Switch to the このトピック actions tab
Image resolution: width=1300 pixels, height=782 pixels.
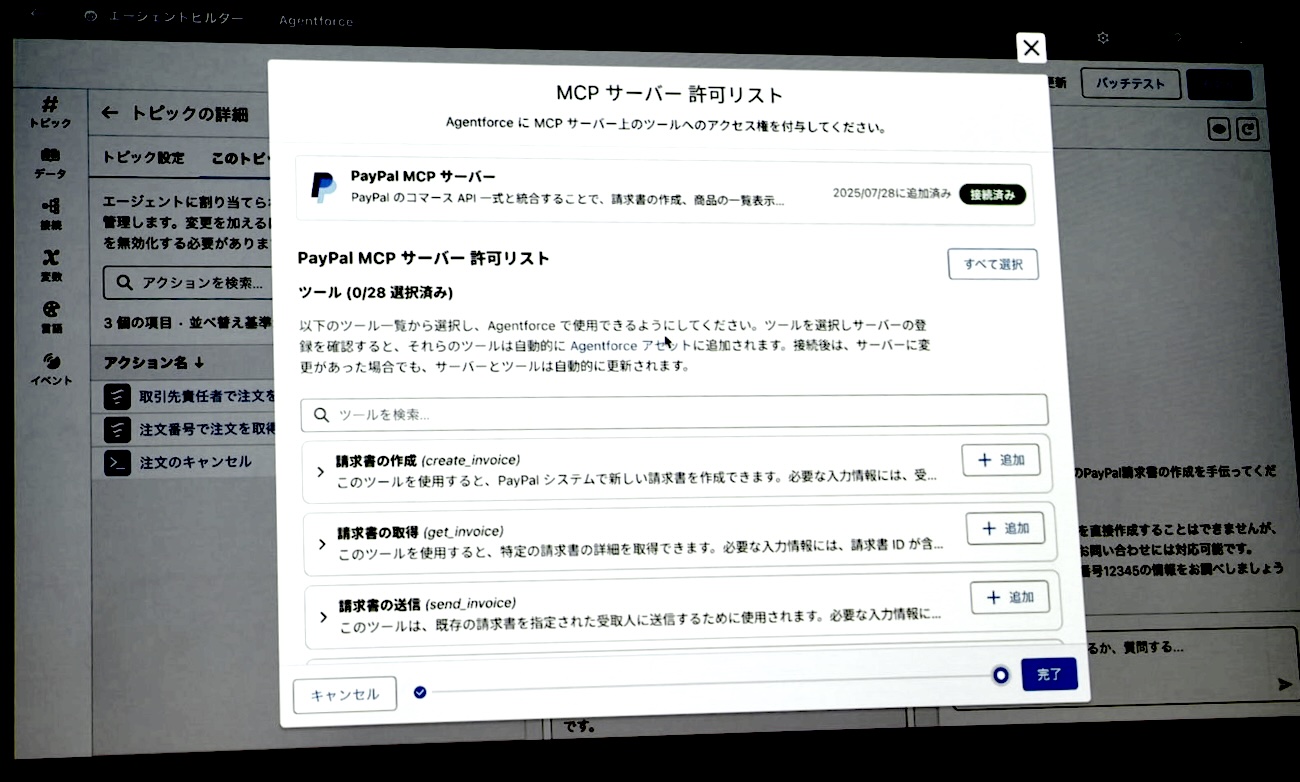[x=239, y=158]
